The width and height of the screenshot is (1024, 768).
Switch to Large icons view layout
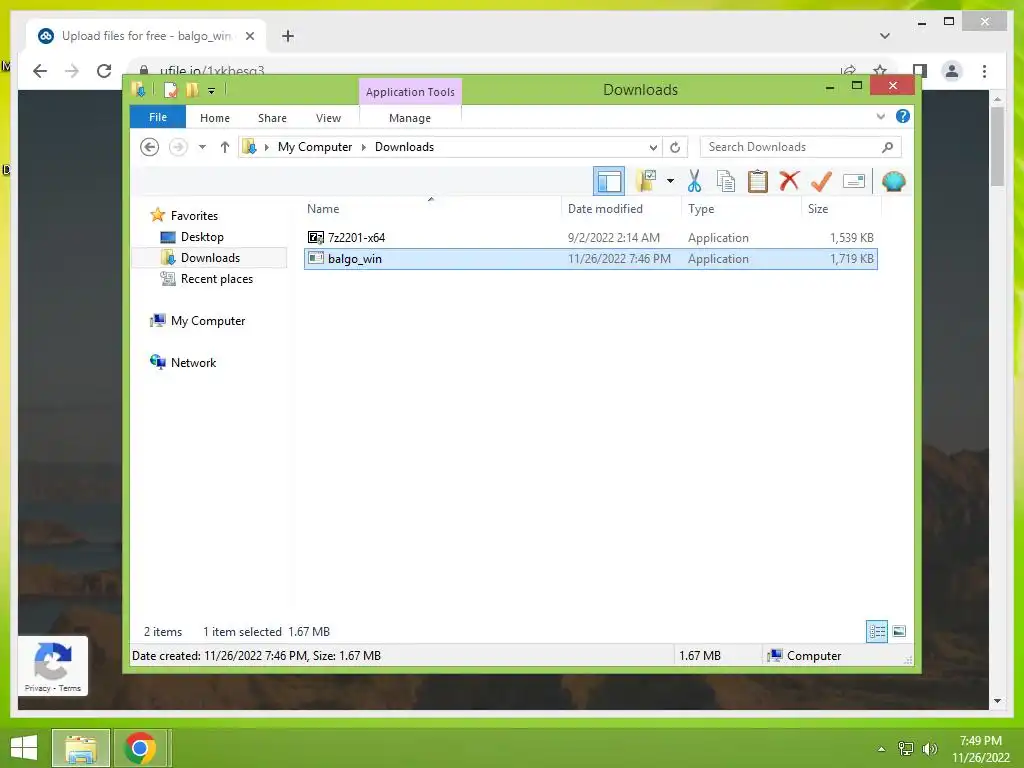pyautogui.click(x=899, y=632)
